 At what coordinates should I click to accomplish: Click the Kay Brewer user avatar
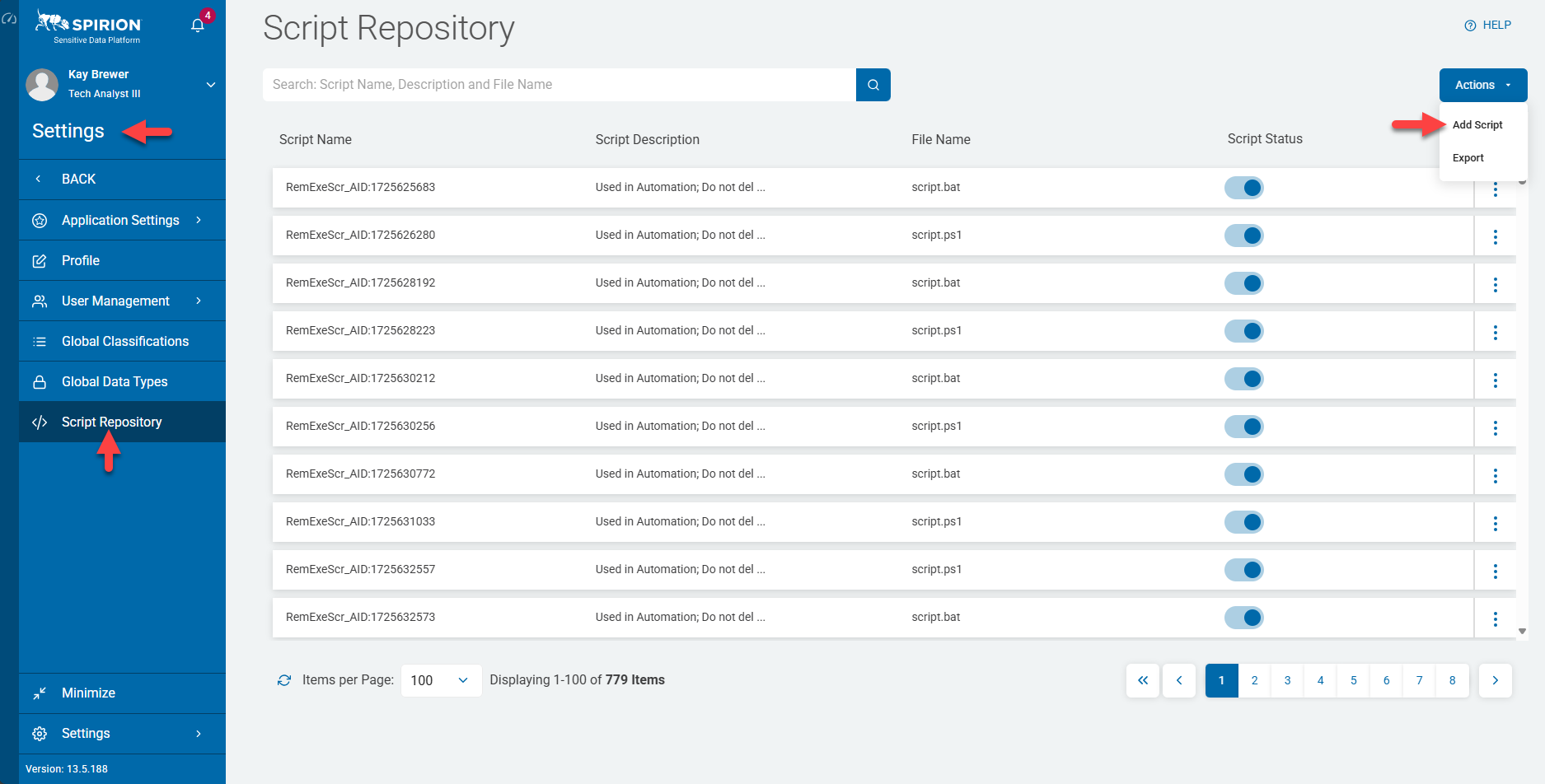(x=42, y=84)
